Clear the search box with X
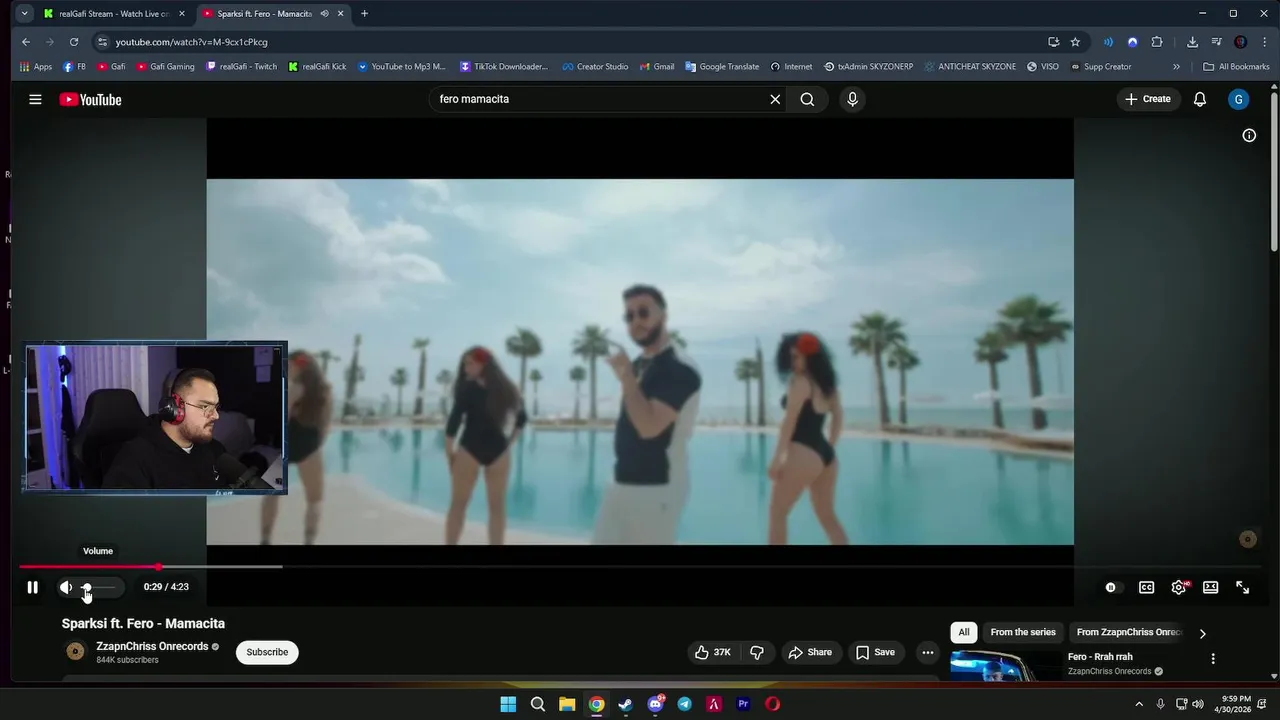 point(775,99)
